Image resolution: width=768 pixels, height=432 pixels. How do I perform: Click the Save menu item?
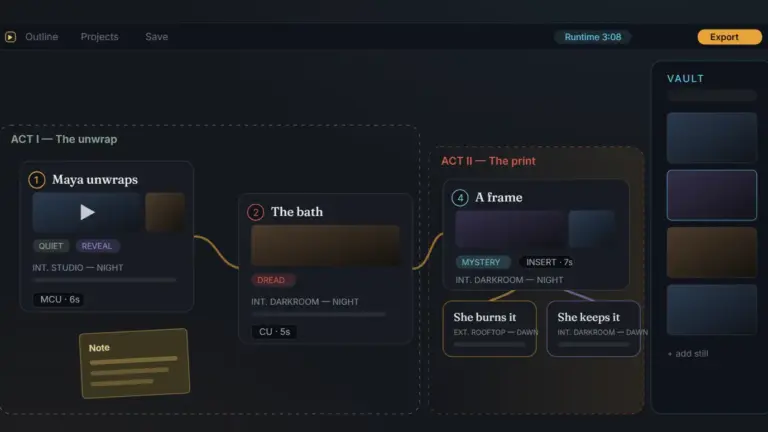[x=157, y=37]
